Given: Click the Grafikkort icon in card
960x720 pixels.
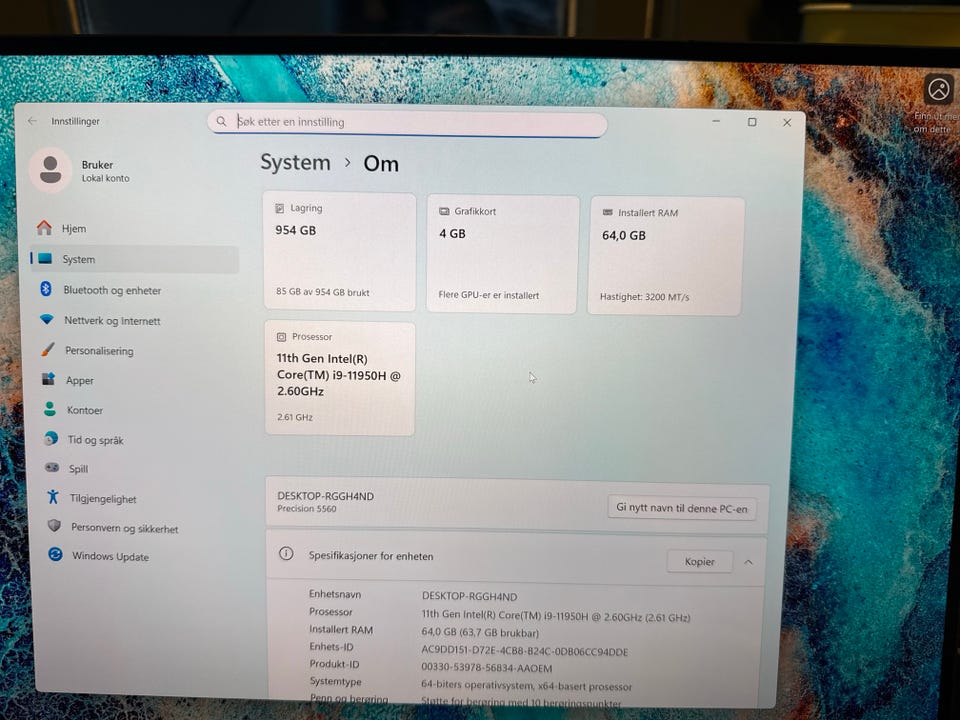Looking at the screenshot, I should click(444, 211).
